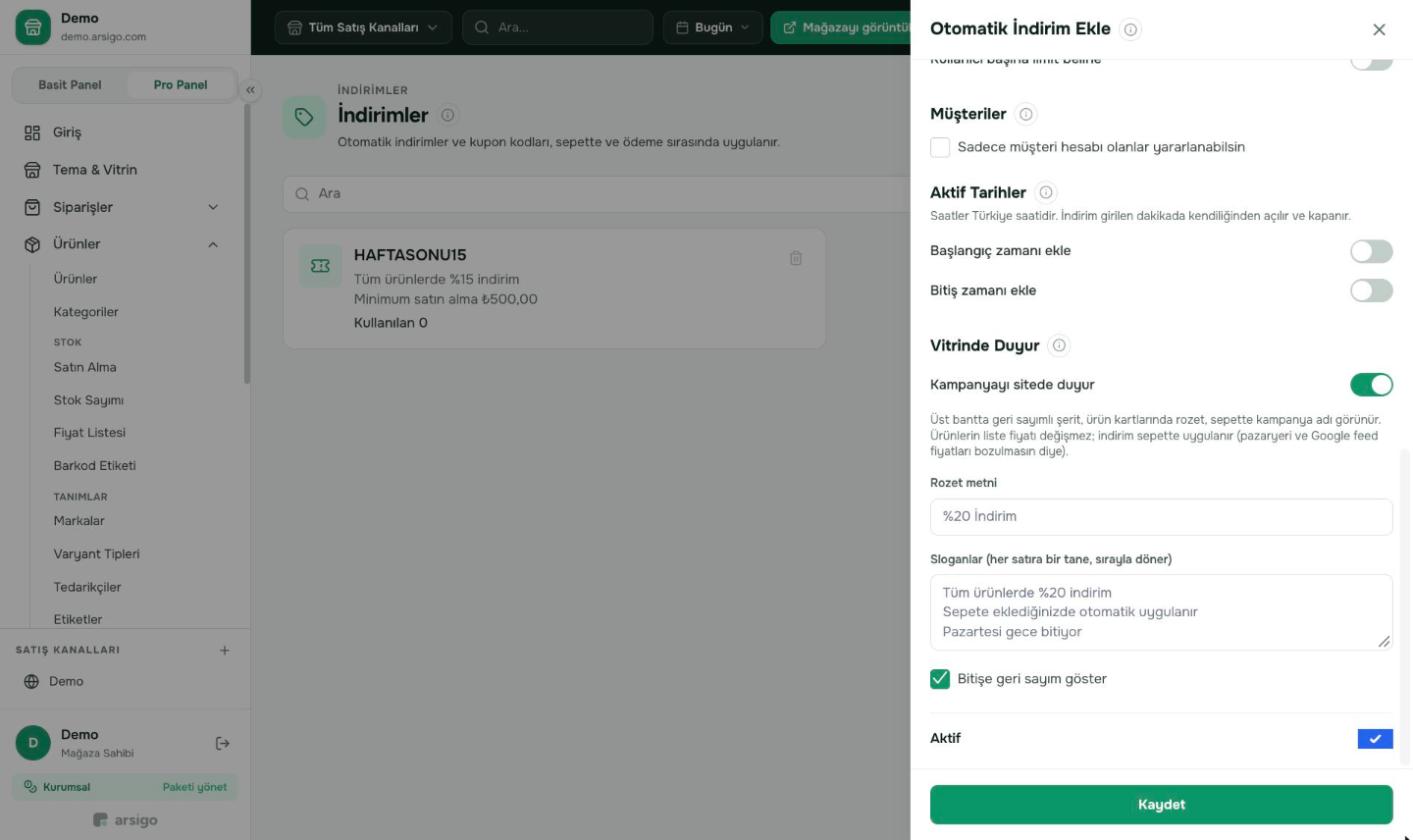
Task: Click info icon beside Vitrinde Duyur
Action: pos(1059,345)
